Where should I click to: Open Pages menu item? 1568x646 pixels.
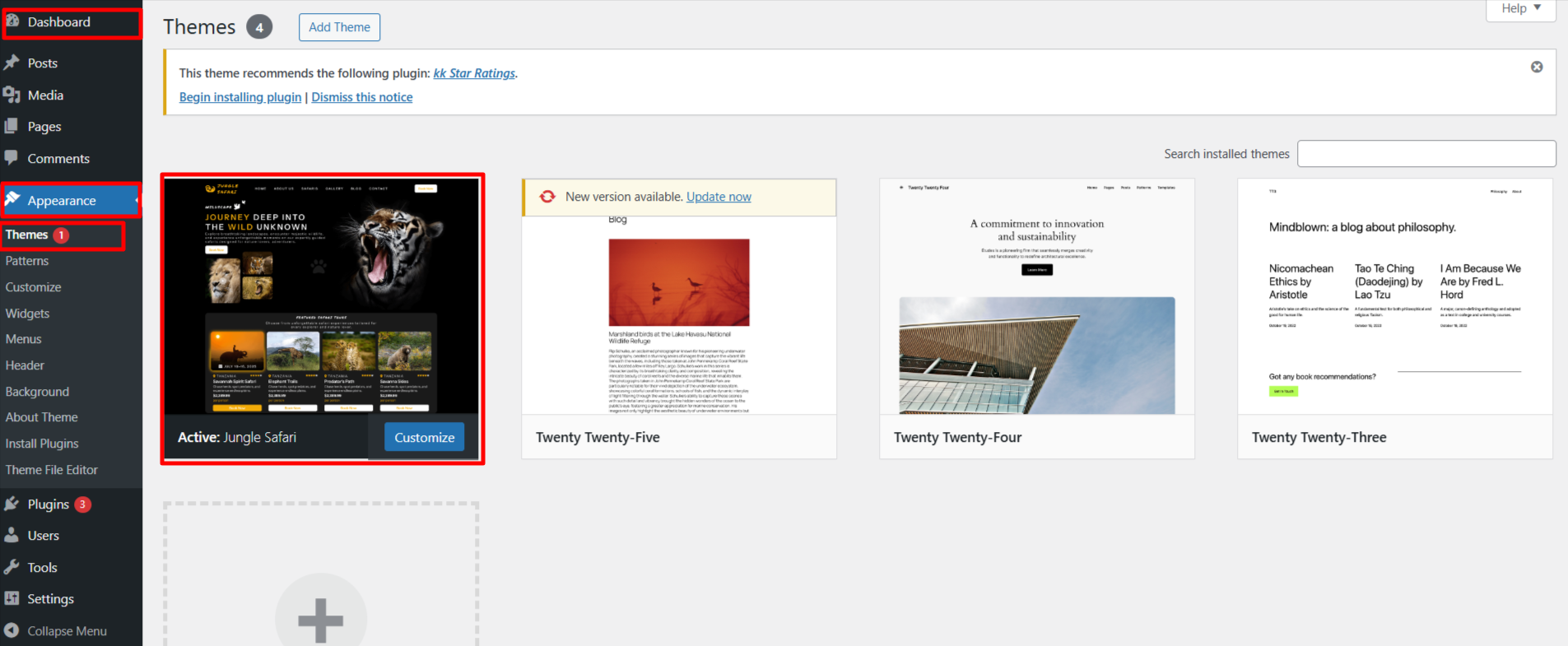coord(44,127)
